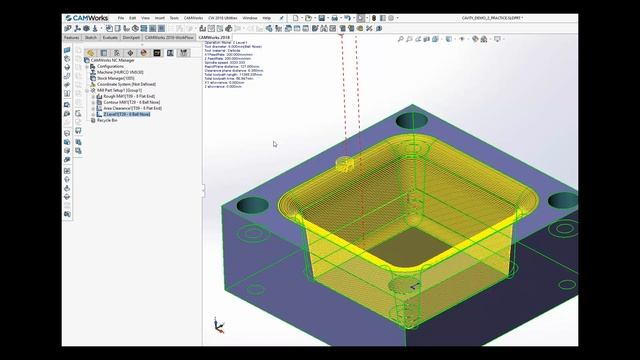640x360 pixels.
Task: Switch to the Sketch tab
Action: point(91,37)
